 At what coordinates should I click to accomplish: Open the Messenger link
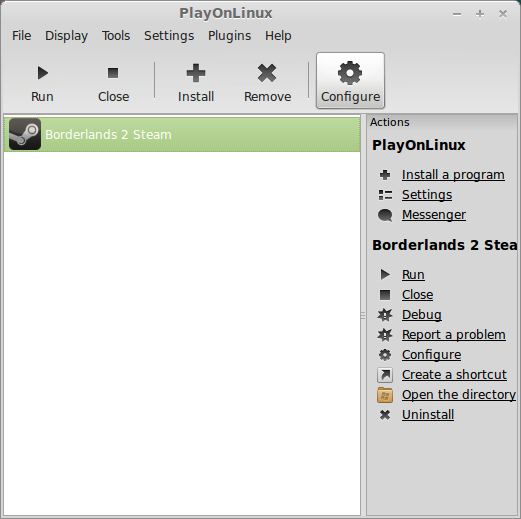(434, 215)
